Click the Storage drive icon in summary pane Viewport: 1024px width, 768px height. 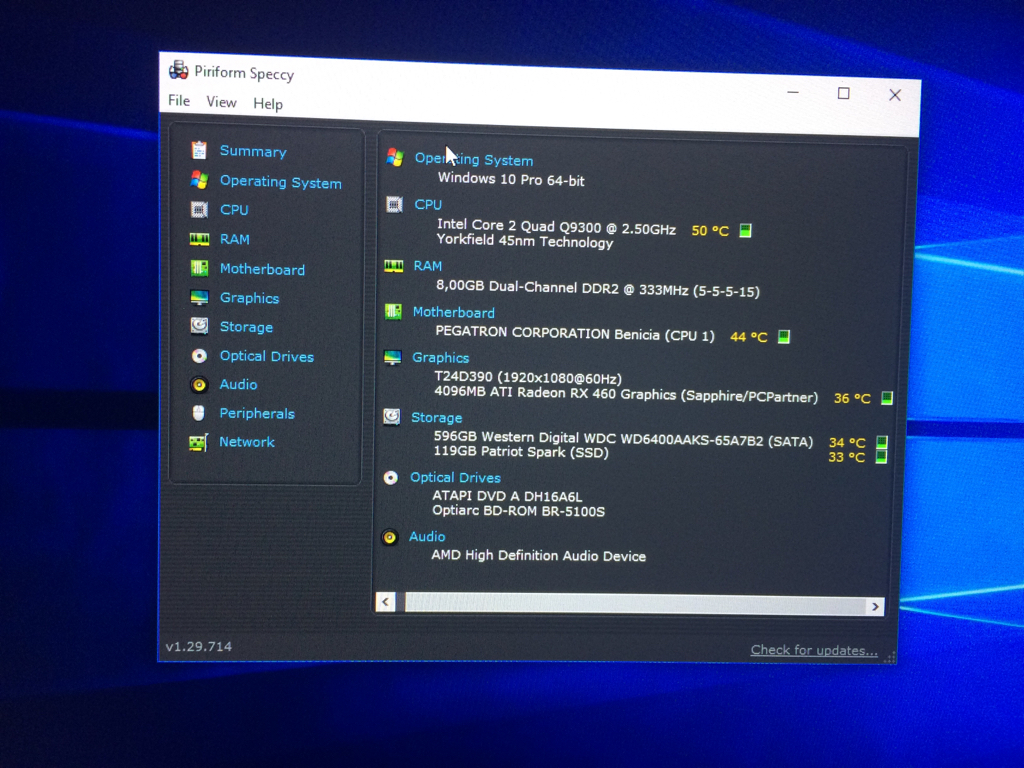[x=392, y=417]
